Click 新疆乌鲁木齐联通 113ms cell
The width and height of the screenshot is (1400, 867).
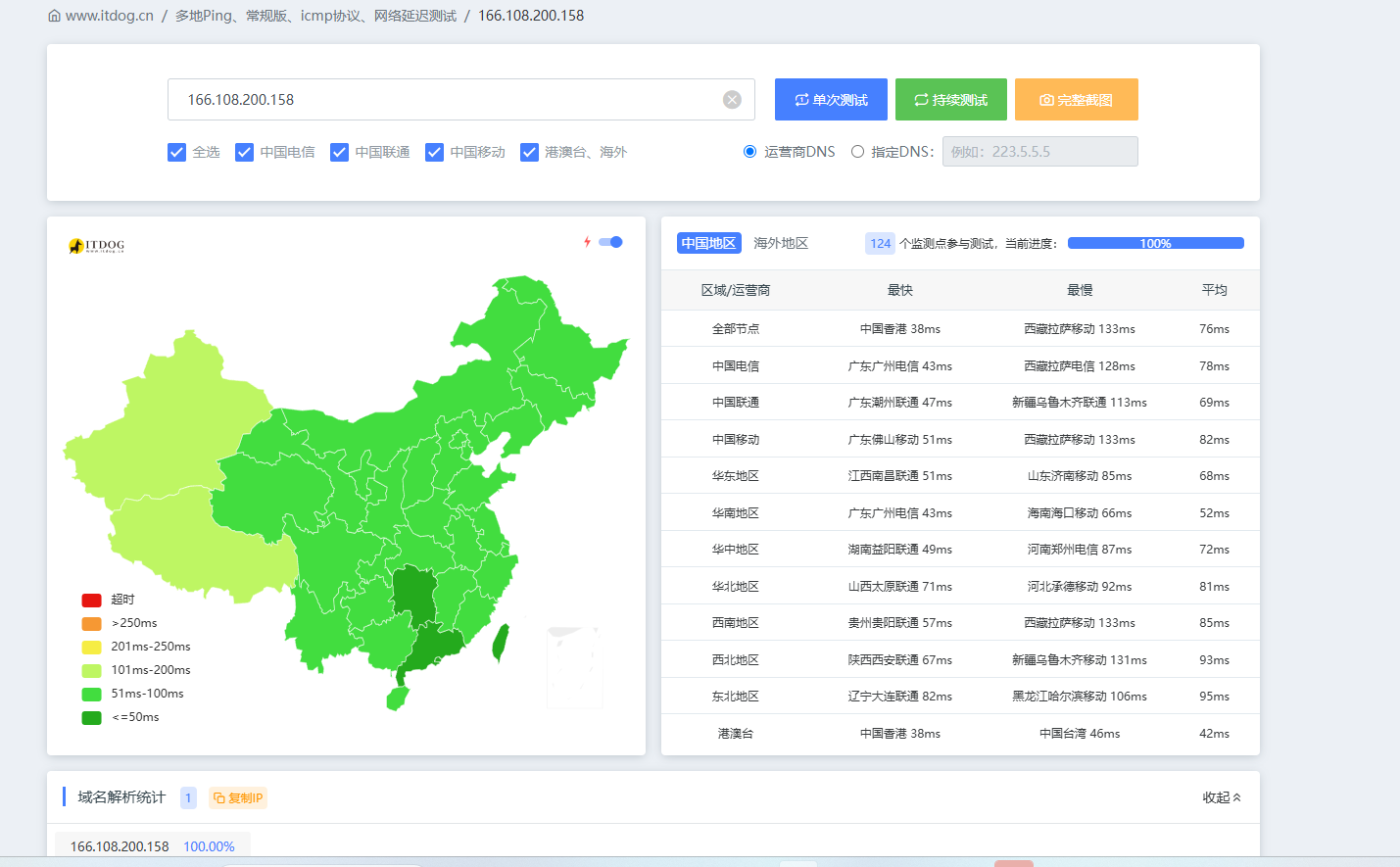(x=1080, y=403)
